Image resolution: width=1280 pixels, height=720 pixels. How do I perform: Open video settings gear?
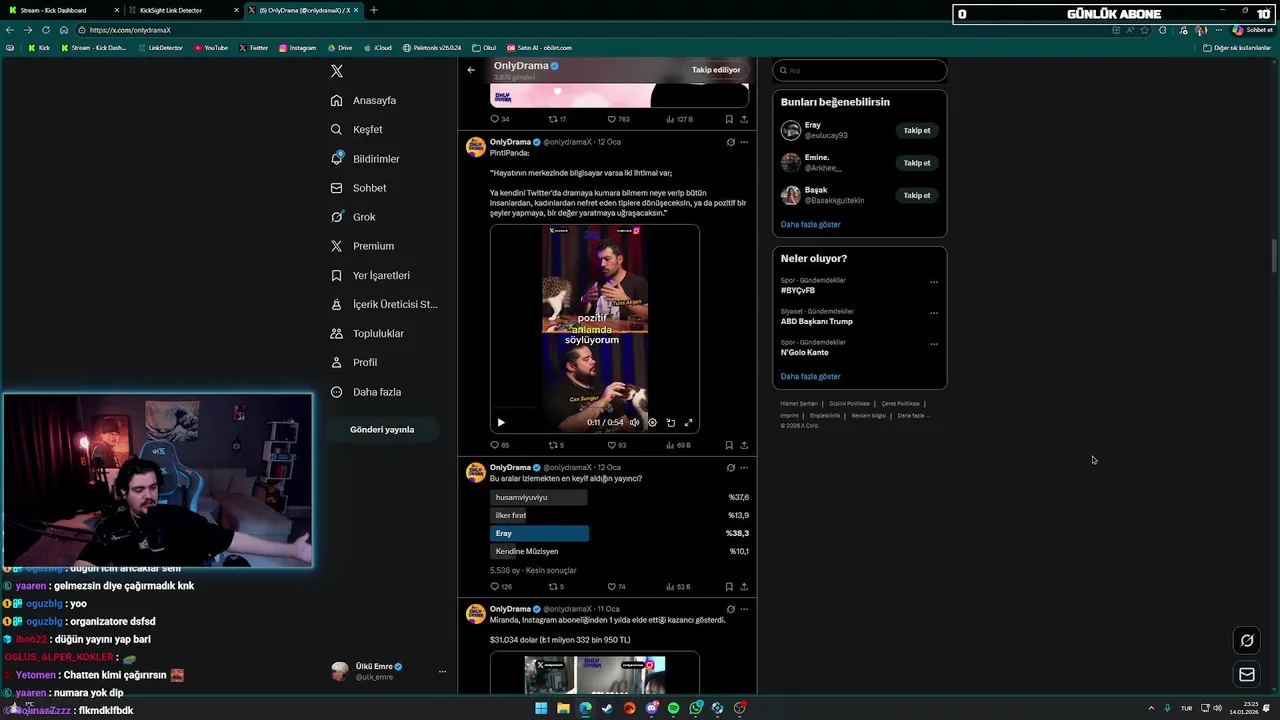click(x=652, y=422)
